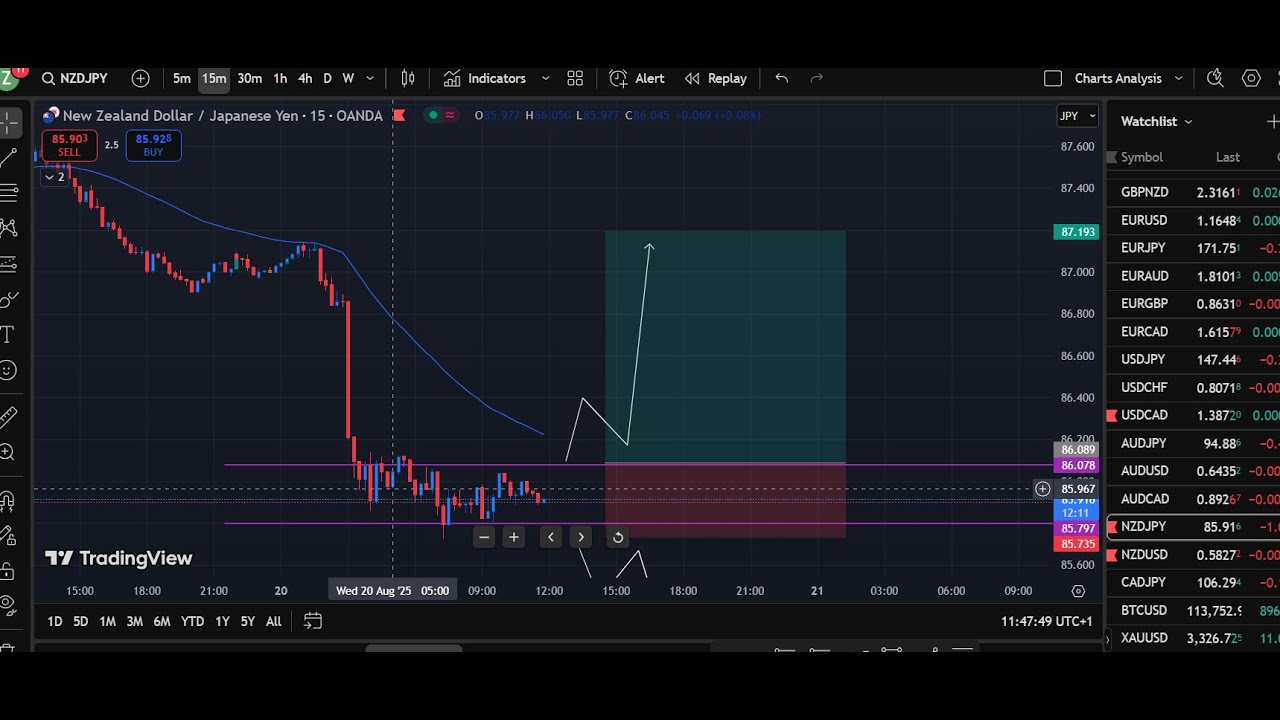Click the SELL 85.903 button
This screenshot has height=720, width=1280.
pos(69,145)
